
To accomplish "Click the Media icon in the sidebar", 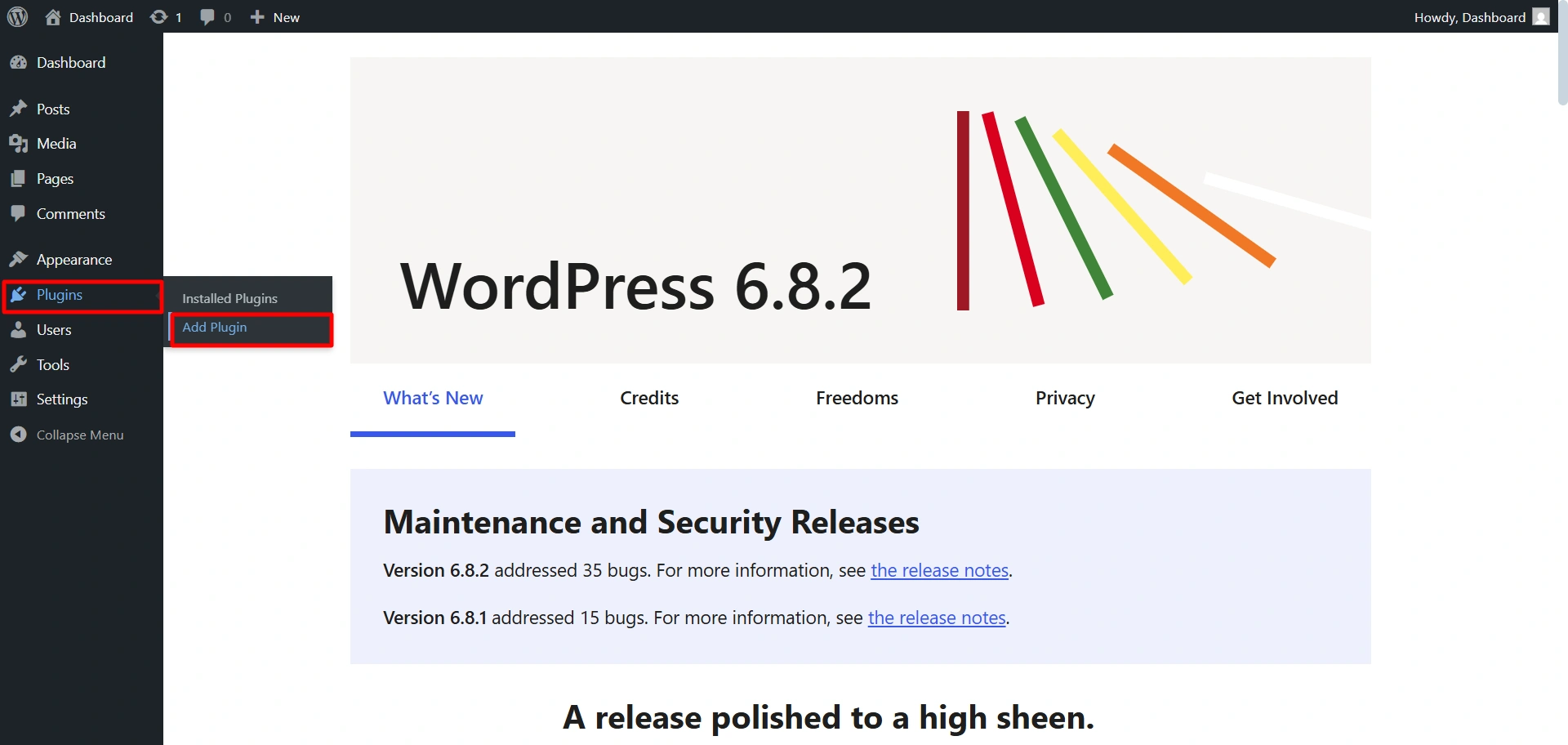I will 19,144.
